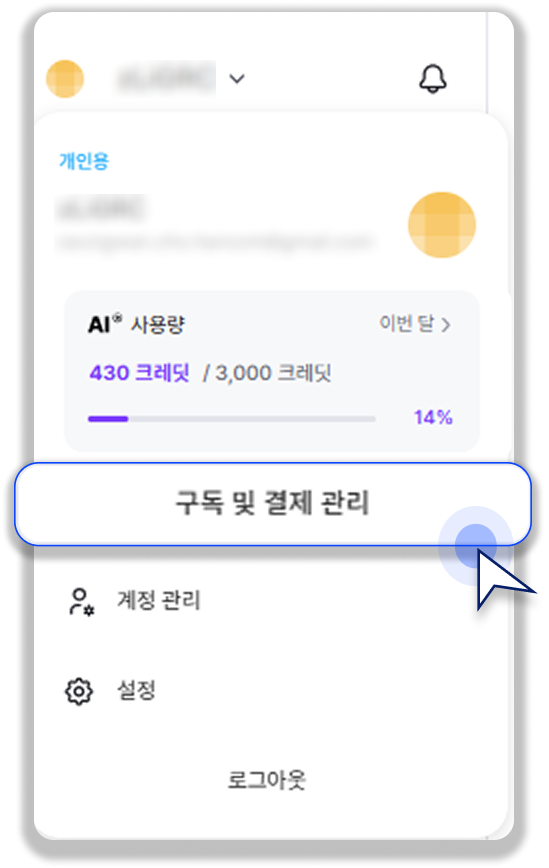The width and height of the screenshot is (549, 868).
Task: Click the 개인용 account type label
Action: click(84, 161)
